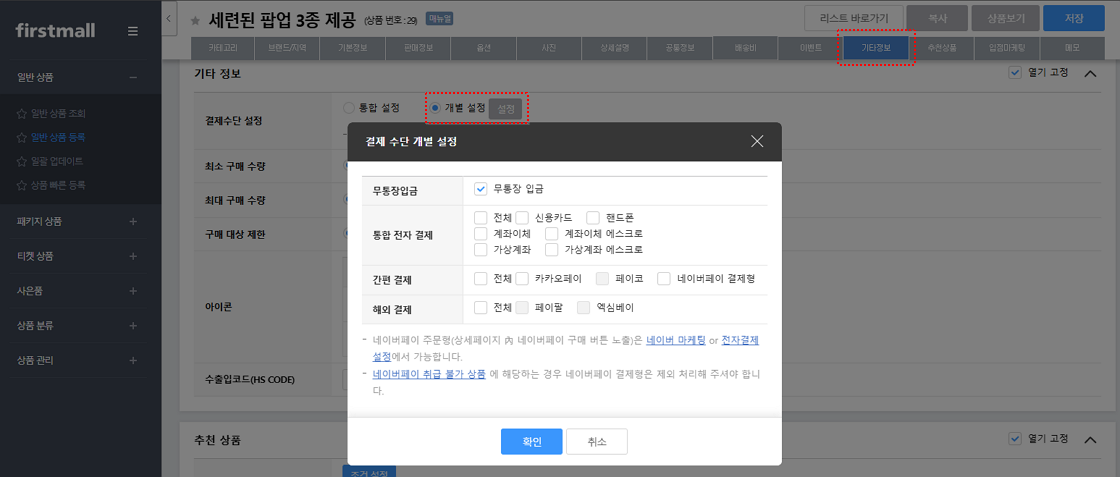Switch to the 상세설명 tab
Viewport: 1120px width, 477px height.
(x=614, y=49)
